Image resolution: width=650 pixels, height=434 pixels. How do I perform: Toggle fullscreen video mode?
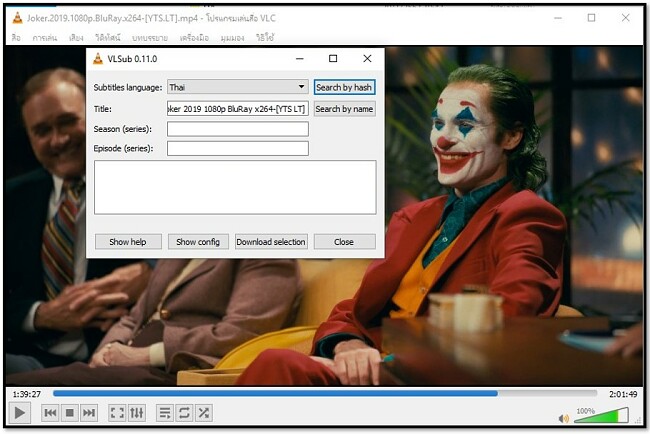[117, 413]
